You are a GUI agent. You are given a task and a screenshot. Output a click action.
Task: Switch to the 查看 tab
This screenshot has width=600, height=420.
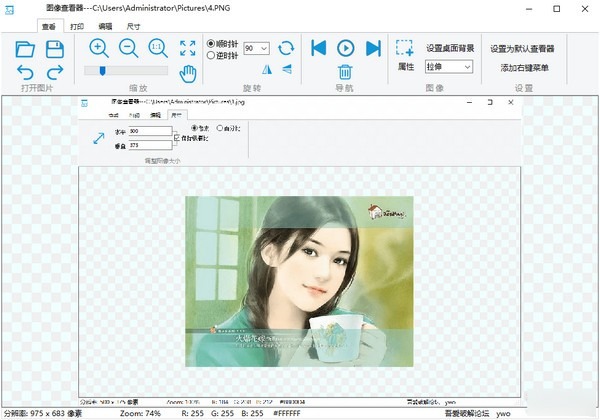(49, 27)
